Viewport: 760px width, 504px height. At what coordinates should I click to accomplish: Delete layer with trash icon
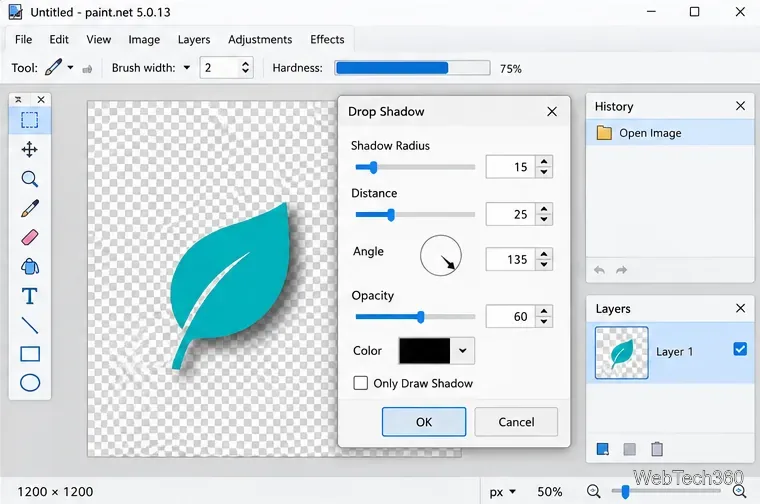point(657,449)
